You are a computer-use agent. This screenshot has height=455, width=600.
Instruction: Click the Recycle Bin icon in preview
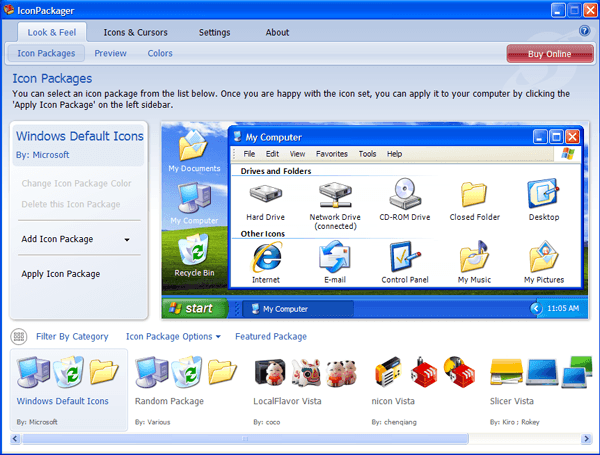(194, 250)
